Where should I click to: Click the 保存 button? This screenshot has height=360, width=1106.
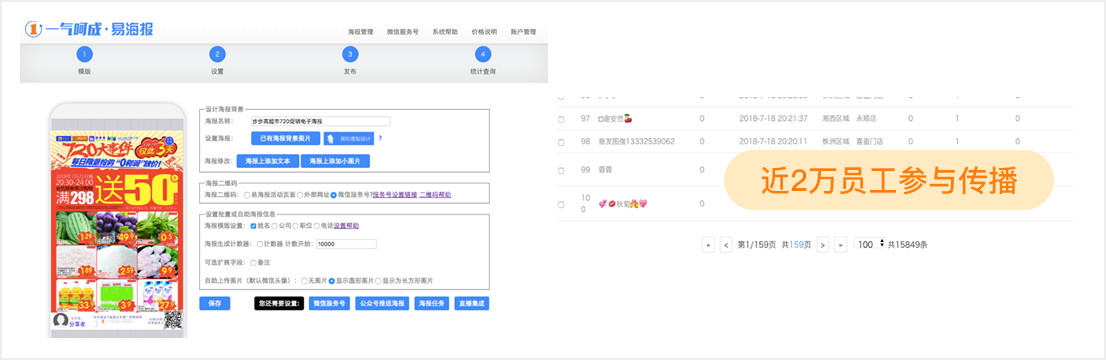pyautogui.click(x=214, y=304)
